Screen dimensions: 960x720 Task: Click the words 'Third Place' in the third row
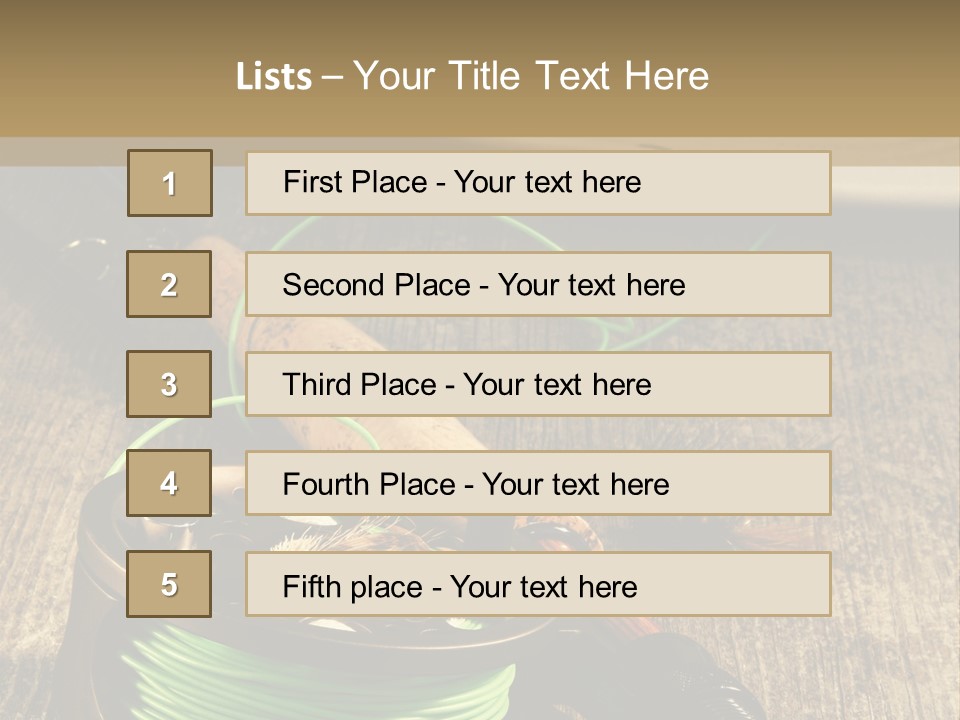(x=359, y=384)
